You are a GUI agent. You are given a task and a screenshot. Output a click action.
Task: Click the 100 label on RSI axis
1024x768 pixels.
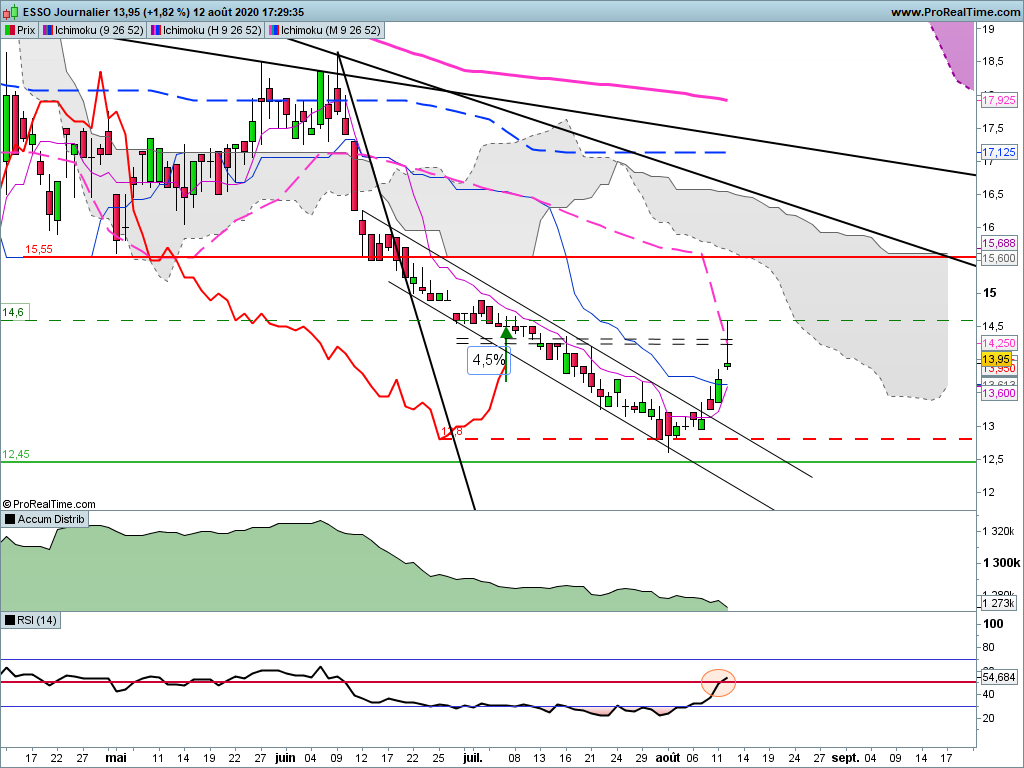[993, 624]
